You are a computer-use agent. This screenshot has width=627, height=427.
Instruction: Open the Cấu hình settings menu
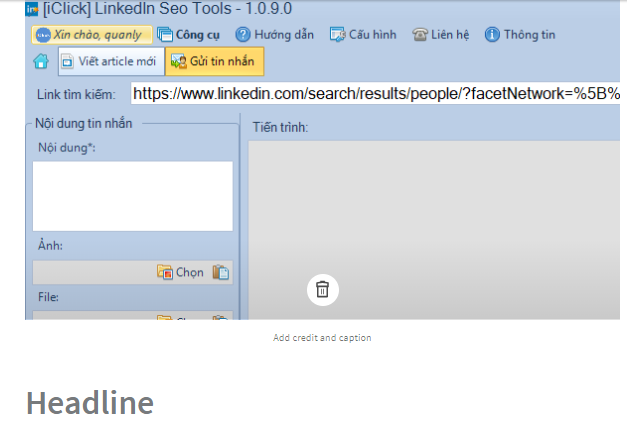pos(363,35)
